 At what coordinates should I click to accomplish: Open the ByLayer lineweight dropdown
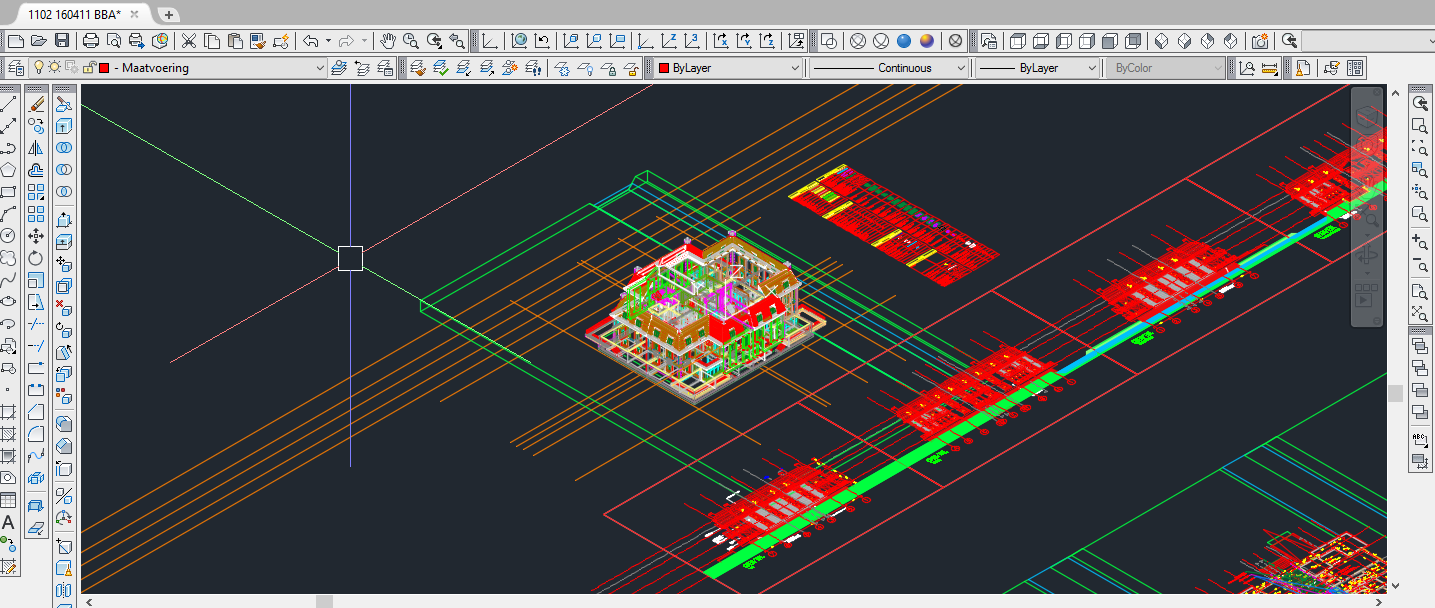pos(1091,68)
